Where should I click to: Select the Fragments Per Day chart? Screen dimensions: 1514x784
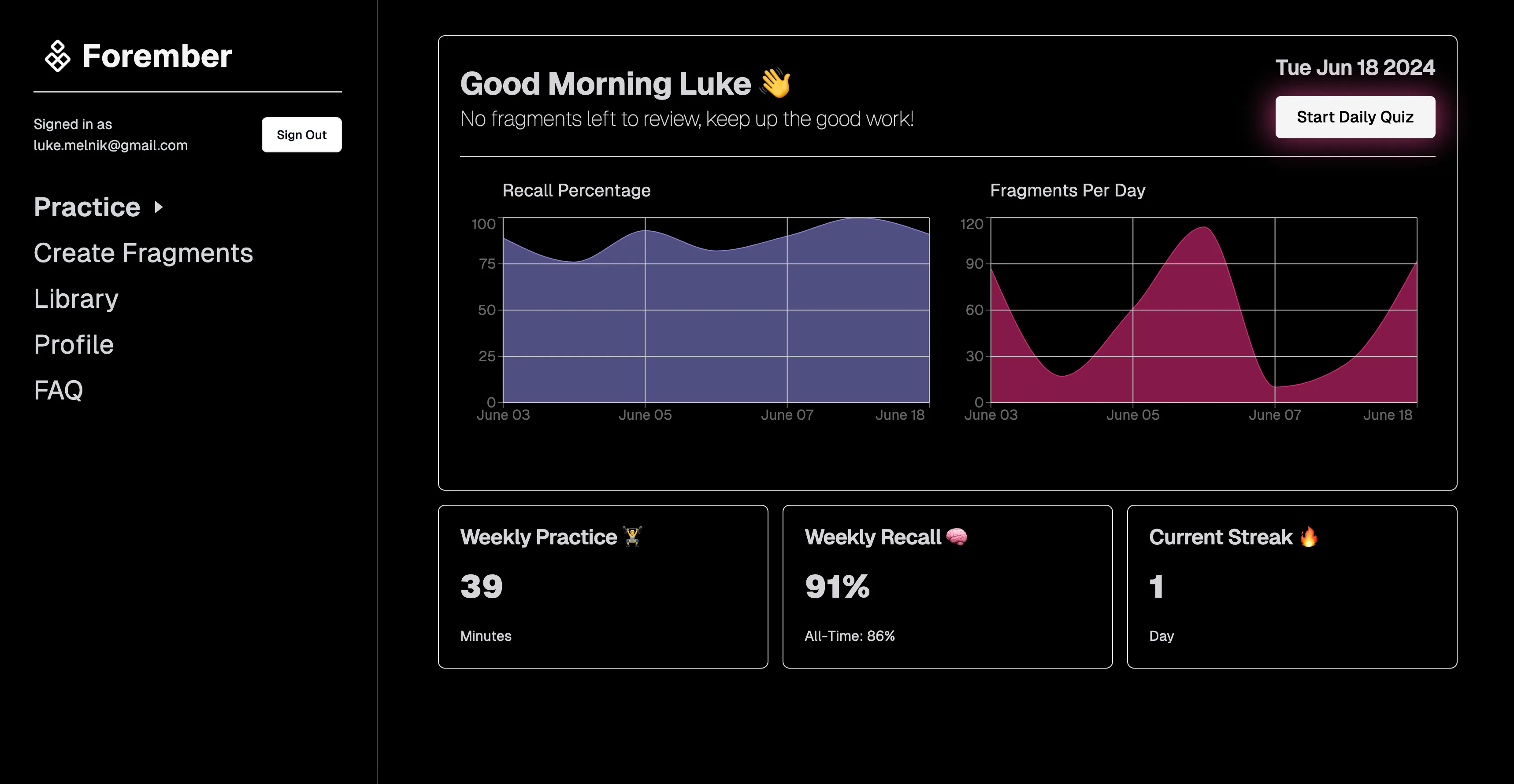tap(1202, 311)
